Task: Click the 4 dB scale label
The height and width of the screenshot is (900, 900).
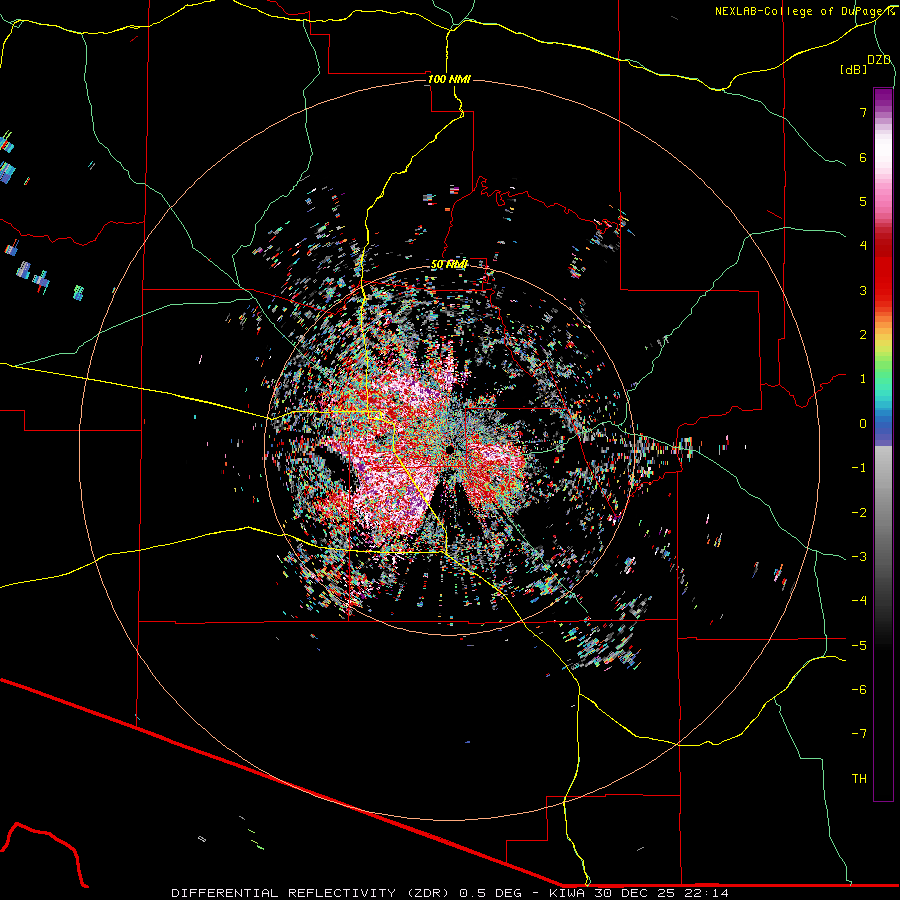Action: (863, 246)
